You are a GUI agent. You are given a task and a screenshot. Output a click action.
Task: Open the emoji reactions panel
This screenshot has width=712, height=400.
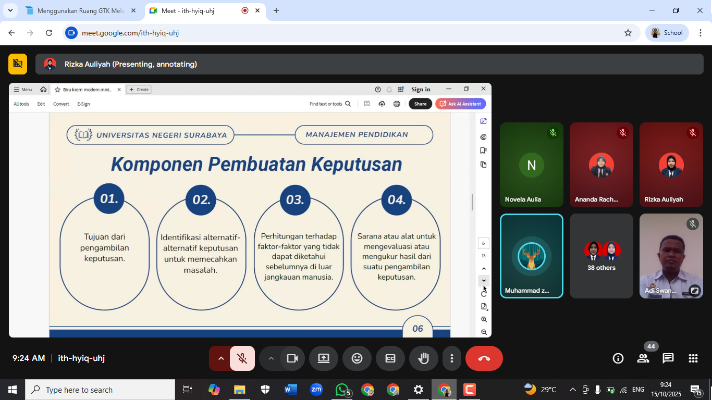356,358
